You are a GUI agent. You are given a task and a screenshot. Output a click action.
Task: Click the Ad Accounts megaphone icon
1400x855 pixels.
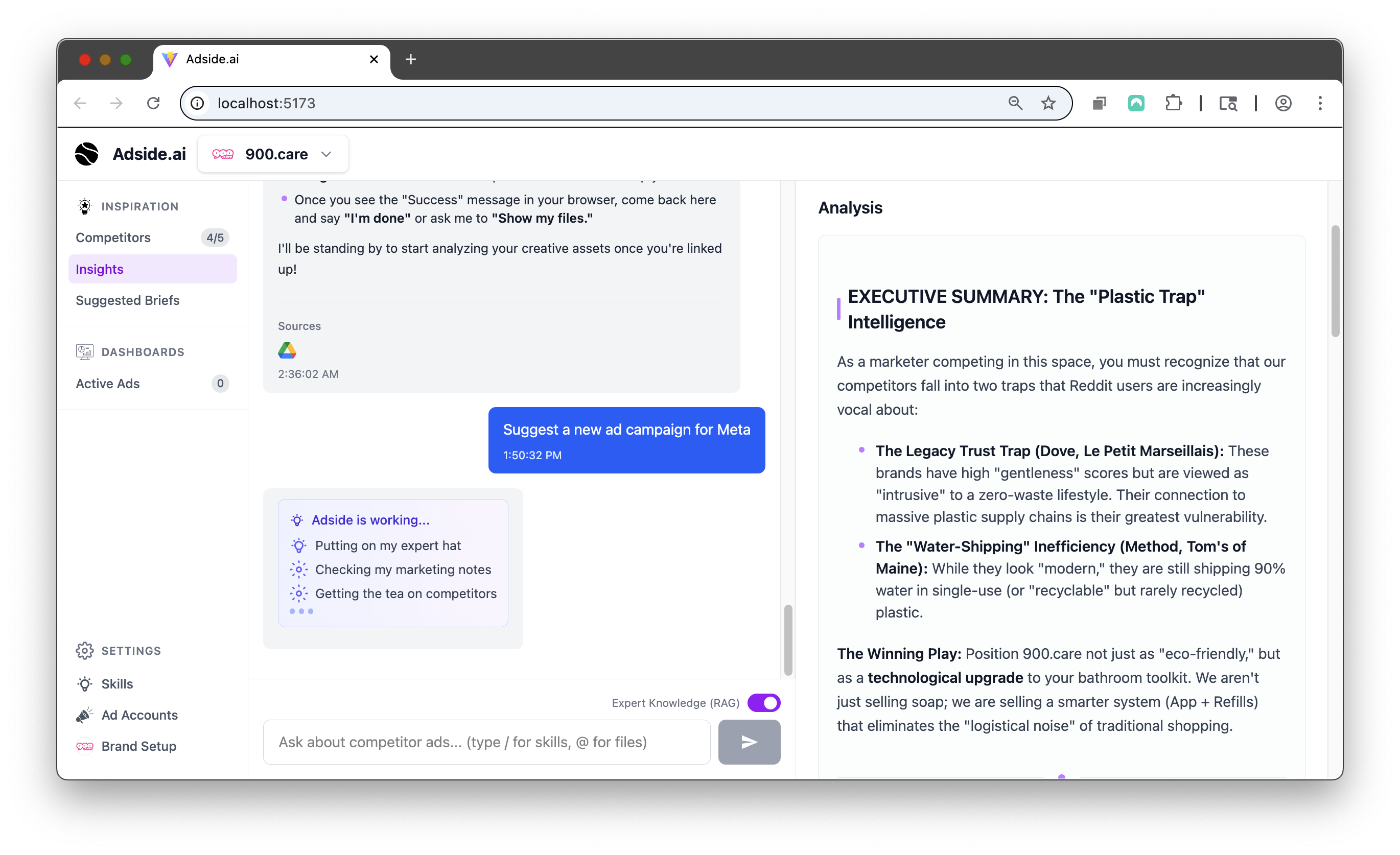[85, 715]
